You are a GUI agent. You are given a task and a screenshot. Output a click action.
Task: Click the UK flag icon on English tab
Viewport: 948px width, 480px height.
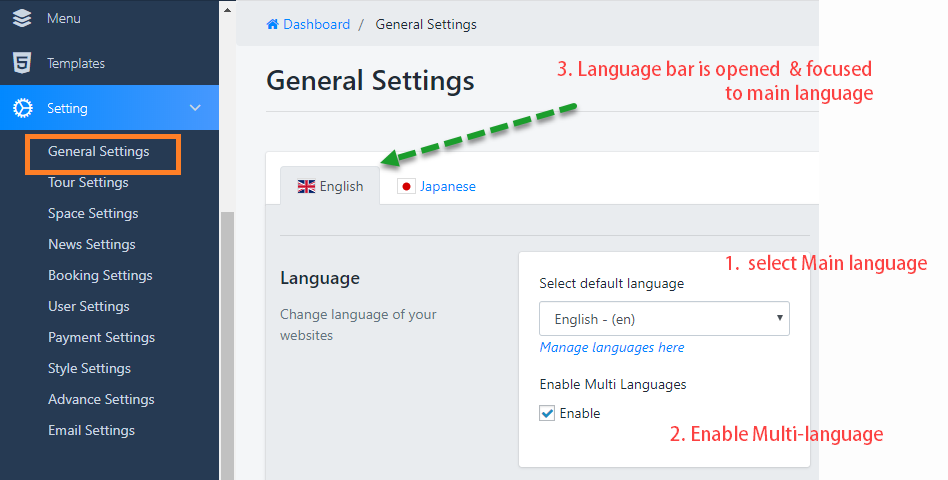pyautogui.click(x=306, y=186)
